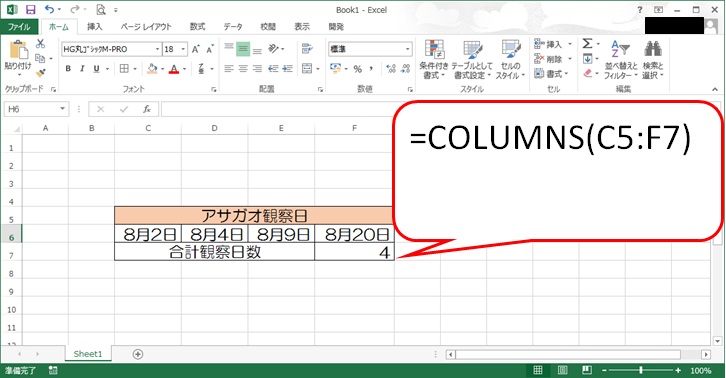Apply the yellow fill color bucket
This screenshot has height=378, width=726.
pos(152,69)
